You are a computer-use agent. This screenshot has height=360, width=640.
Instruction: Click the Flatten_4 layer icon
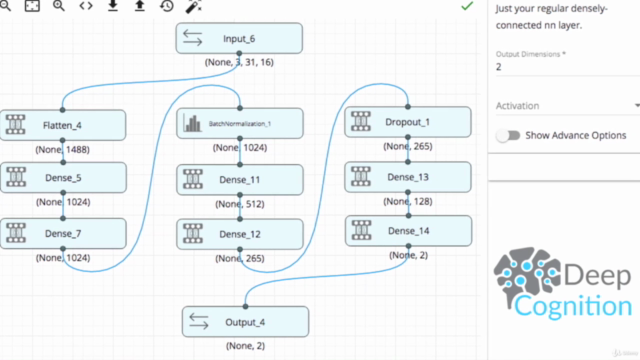tap(16, 124)
